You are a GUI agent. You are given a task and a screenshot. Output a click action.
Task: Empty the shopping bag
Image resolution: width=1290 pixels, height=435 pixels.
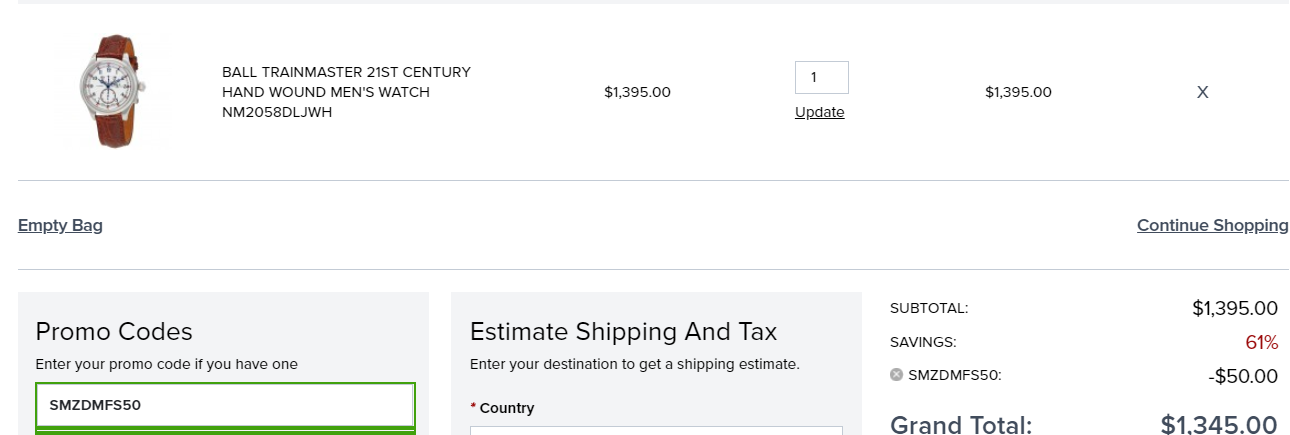(x=60, y=225)
